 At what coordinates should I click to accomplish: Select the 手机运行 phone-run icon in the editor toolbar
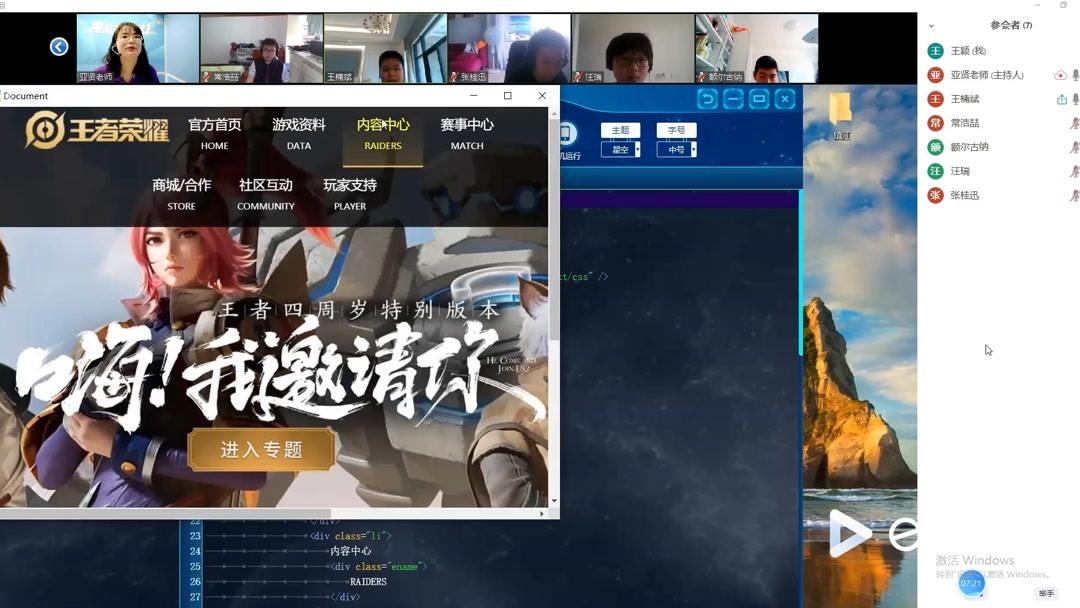tap(568, 134)
